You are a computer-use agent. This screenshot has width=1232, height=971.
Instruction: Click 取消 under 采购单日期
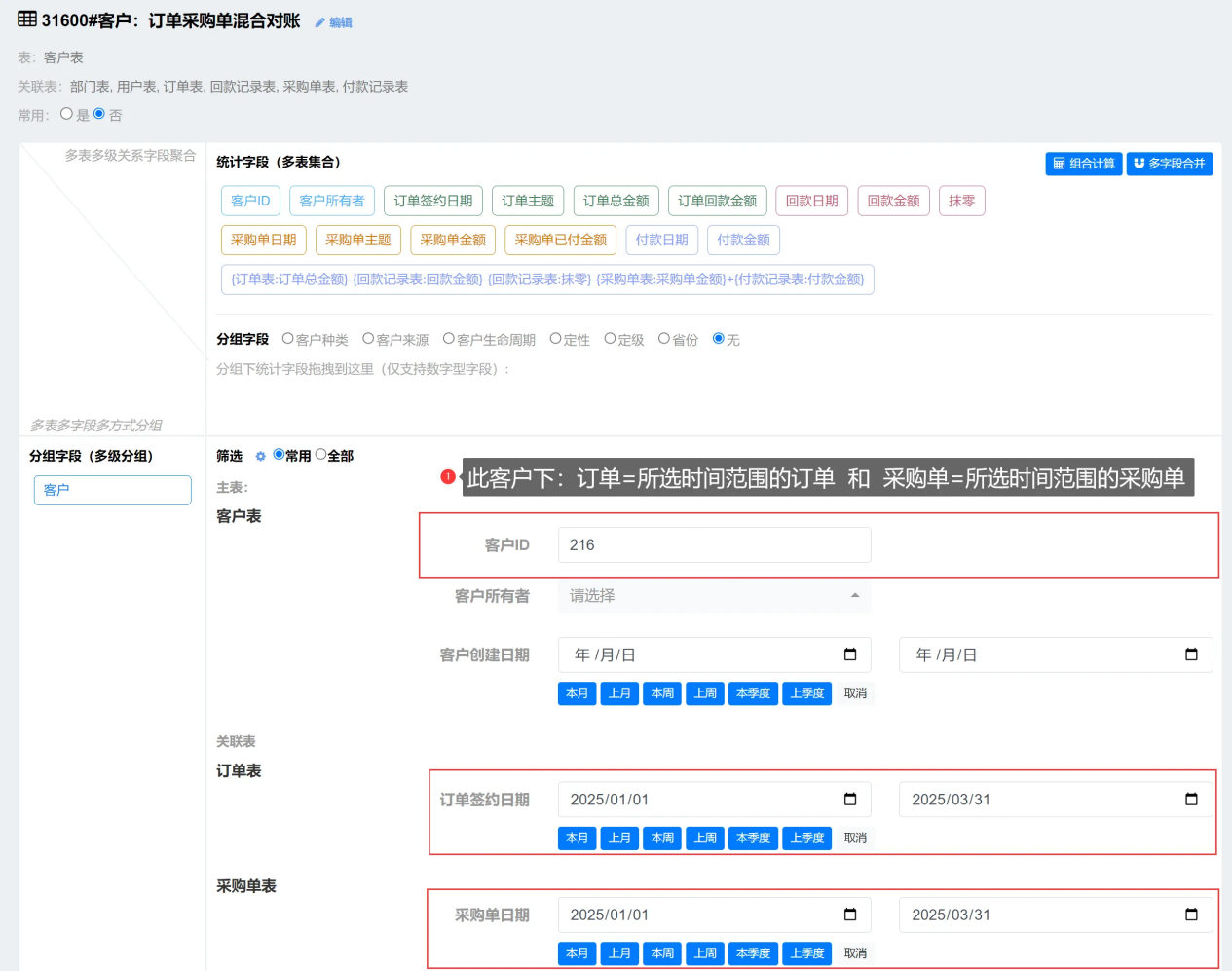[x=856, y=952]
